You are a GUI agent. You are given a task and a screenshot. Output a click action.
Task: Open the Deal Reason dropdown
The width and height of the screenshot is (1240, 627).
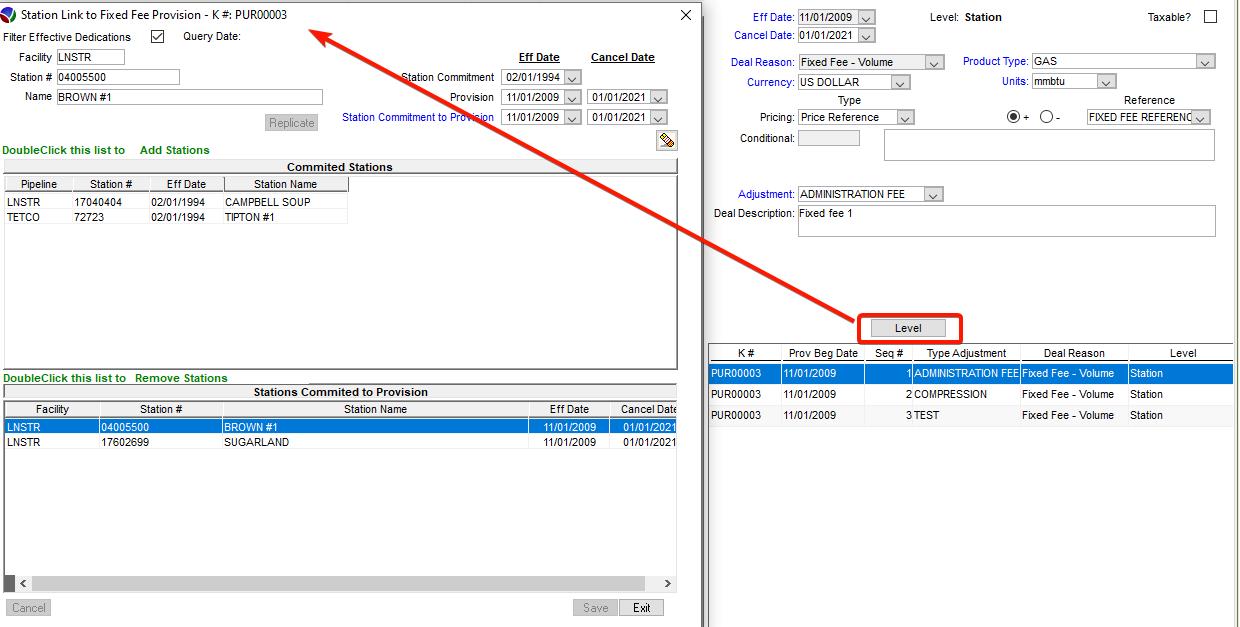(934, 62)
